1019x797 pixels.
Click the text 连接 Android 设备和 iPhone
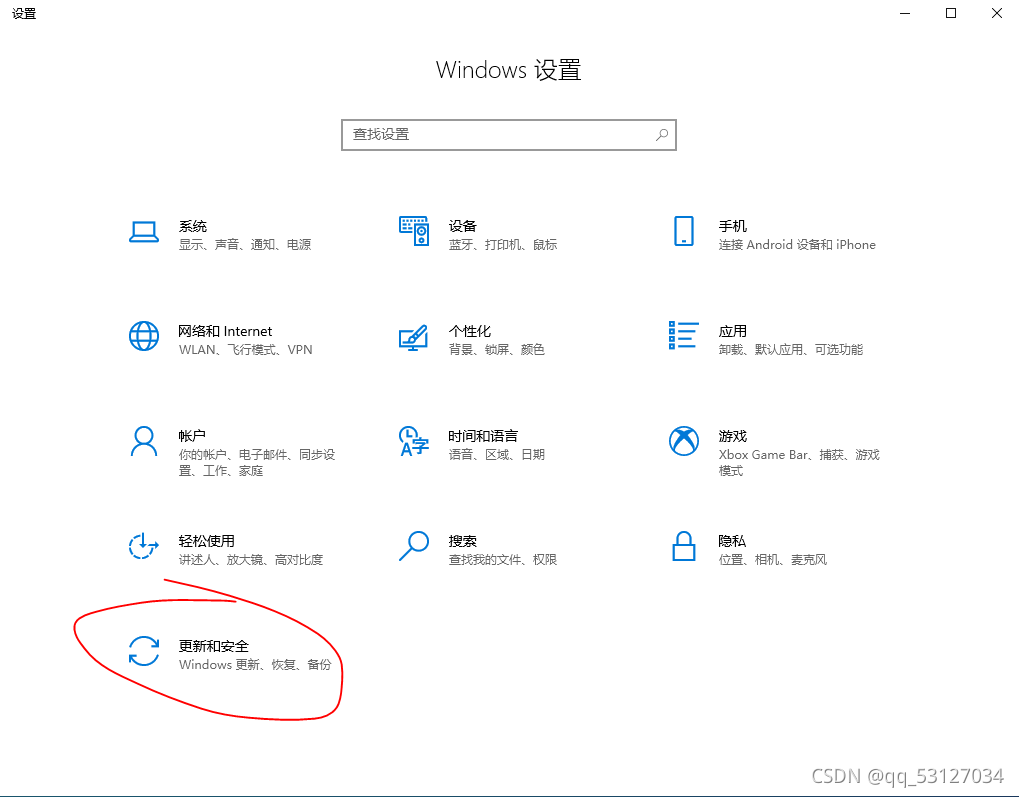[797, 245]
